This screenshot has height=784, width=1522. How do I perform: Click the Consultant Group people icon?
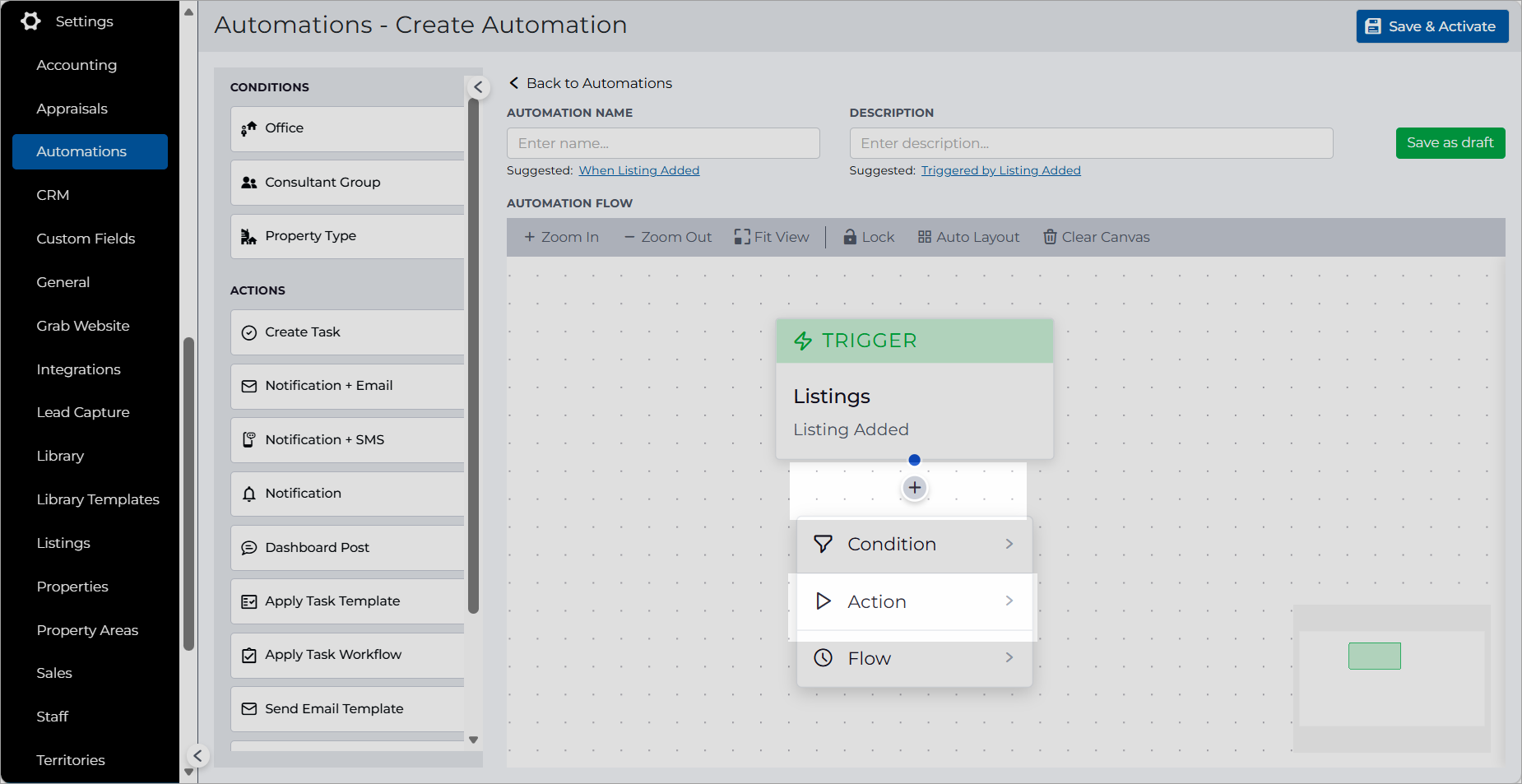tap(248, 183)
